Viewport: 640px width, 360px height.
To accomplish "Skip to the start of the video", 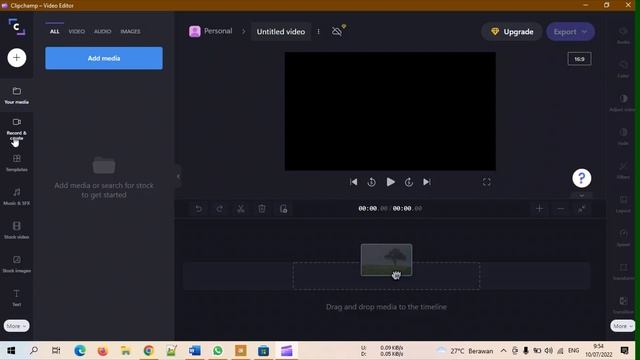I will 353,182.
